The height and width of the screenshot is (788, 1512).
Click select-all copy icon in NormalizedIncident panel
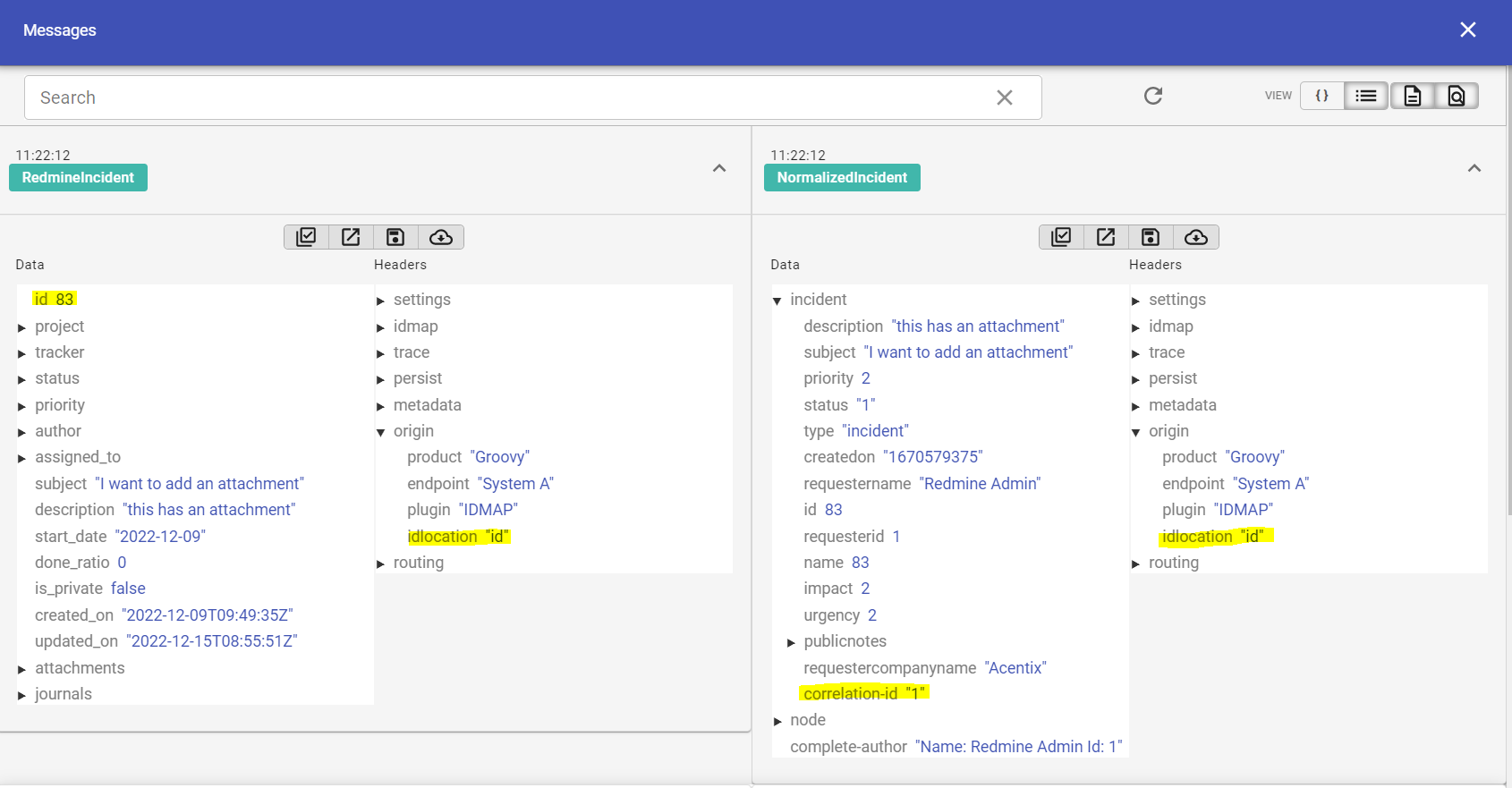coord(1061,237)
